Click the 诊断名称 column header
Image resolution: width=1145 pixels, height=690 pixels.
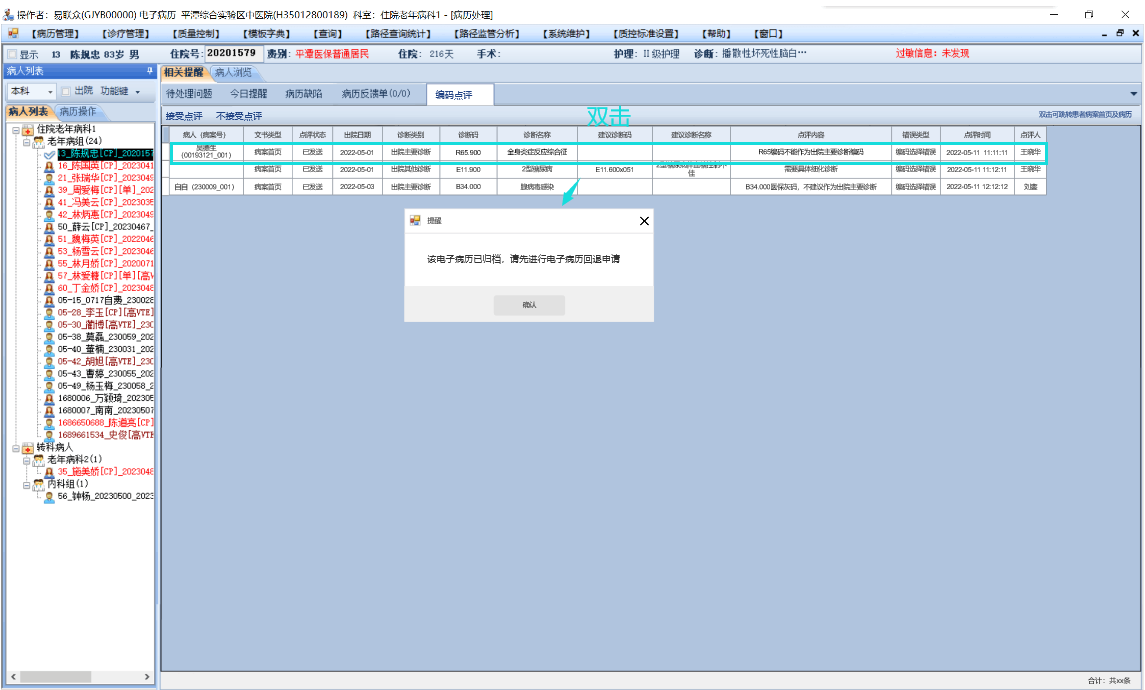[x=537, y=135]
